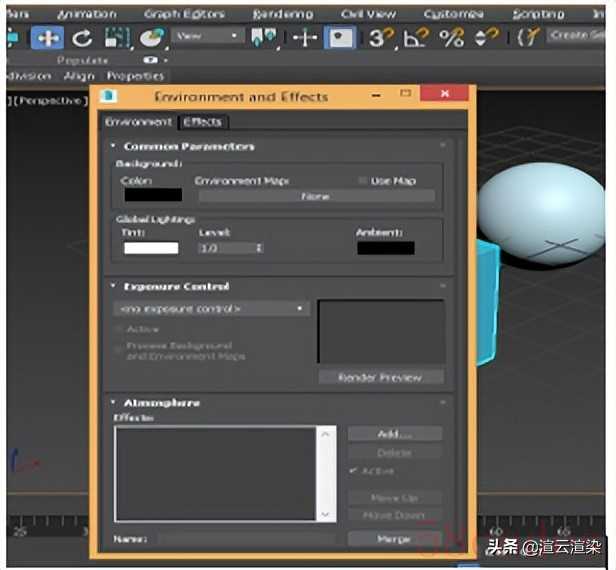Click the atmosphere effect Name field
The width and height of the screenshot is (616, 570).
click(x=246, y=539)
